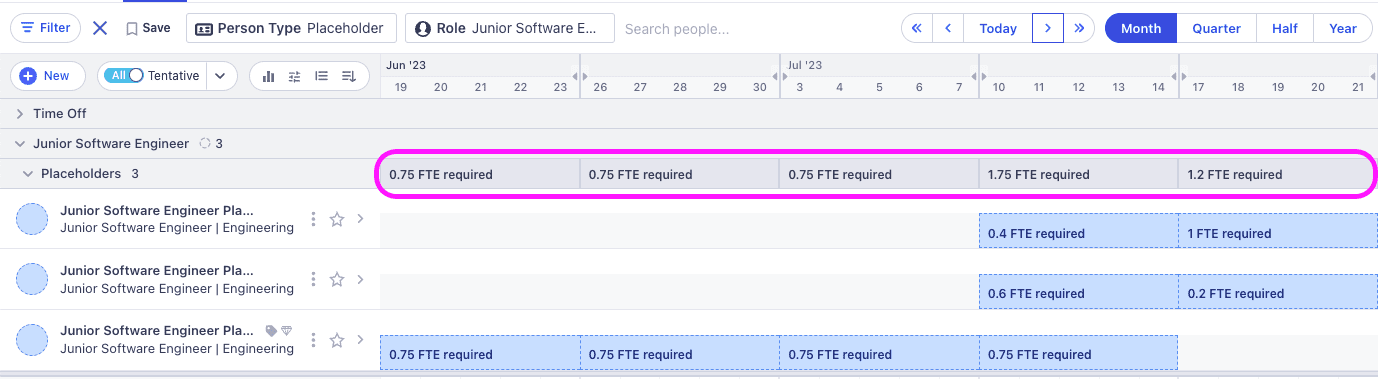The image size is (1378, 379).
Task: Jump forward with double right arrows
Action: (x=1079, y=28)
